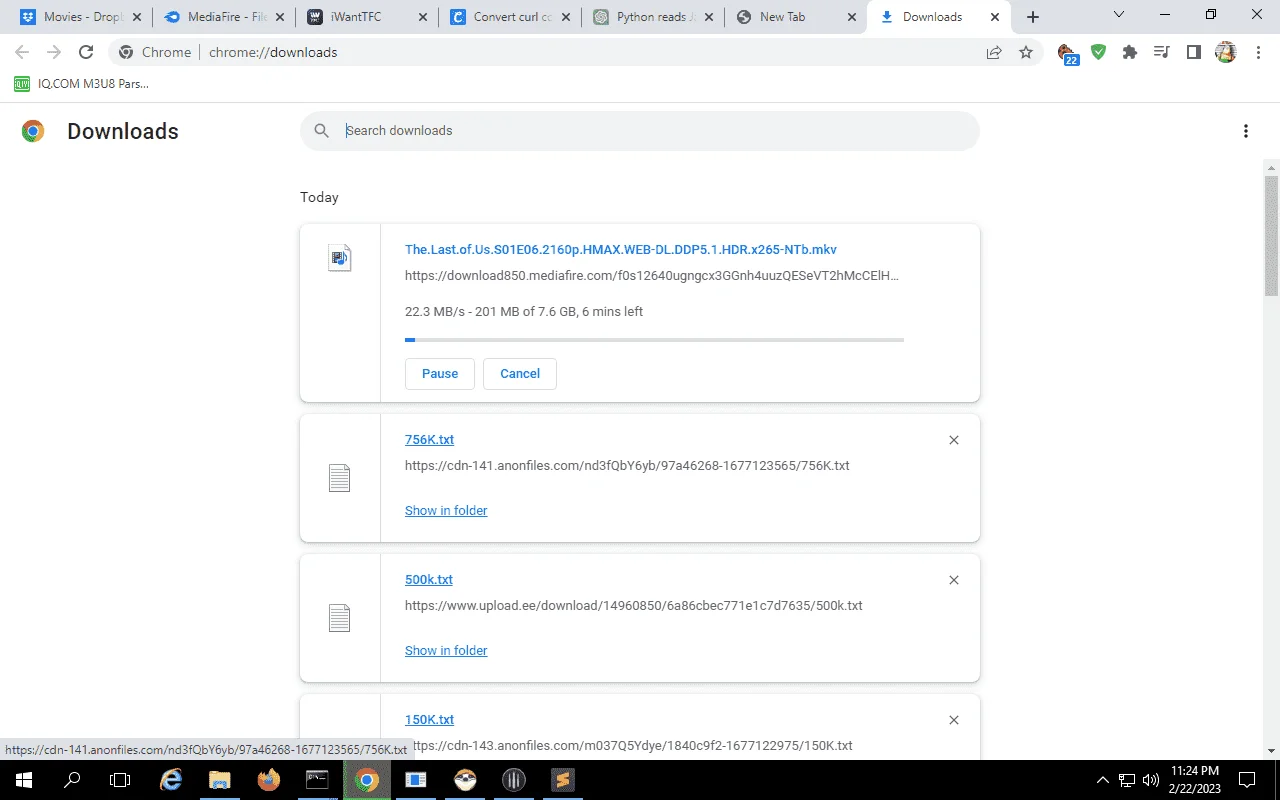Close the MediaFire tab
Viewport: 1280px width, 800px height.
[280, 17]
